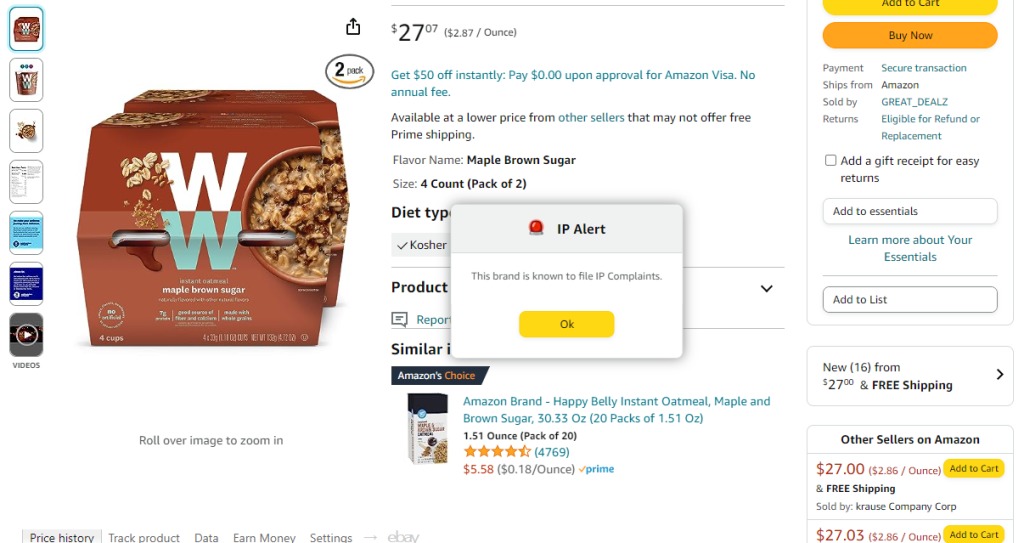The image size is (1024, 543).
Task: Select the second product image thumbnail
Action: point(26,80)
